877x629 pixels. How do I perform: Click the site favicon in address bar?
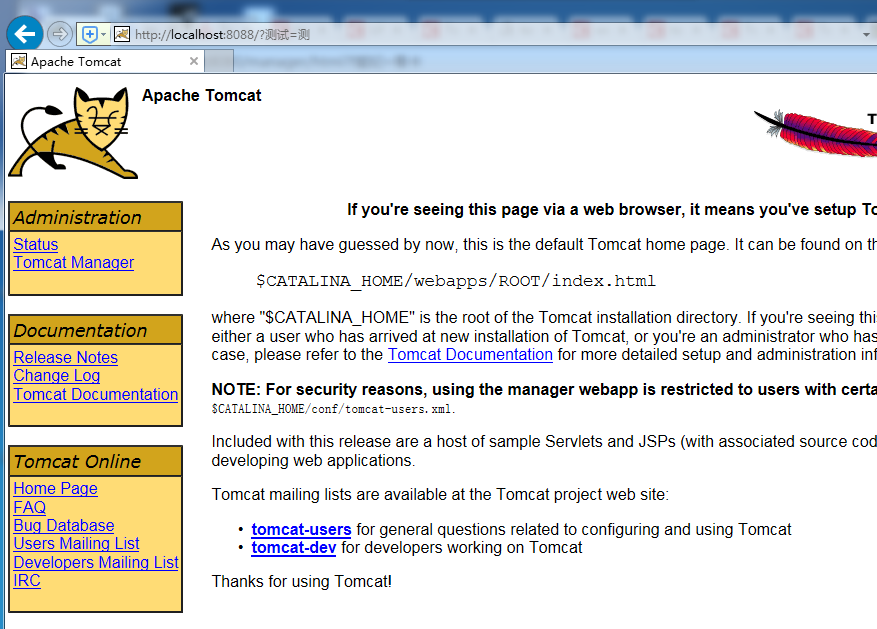[x=122, y=34]
